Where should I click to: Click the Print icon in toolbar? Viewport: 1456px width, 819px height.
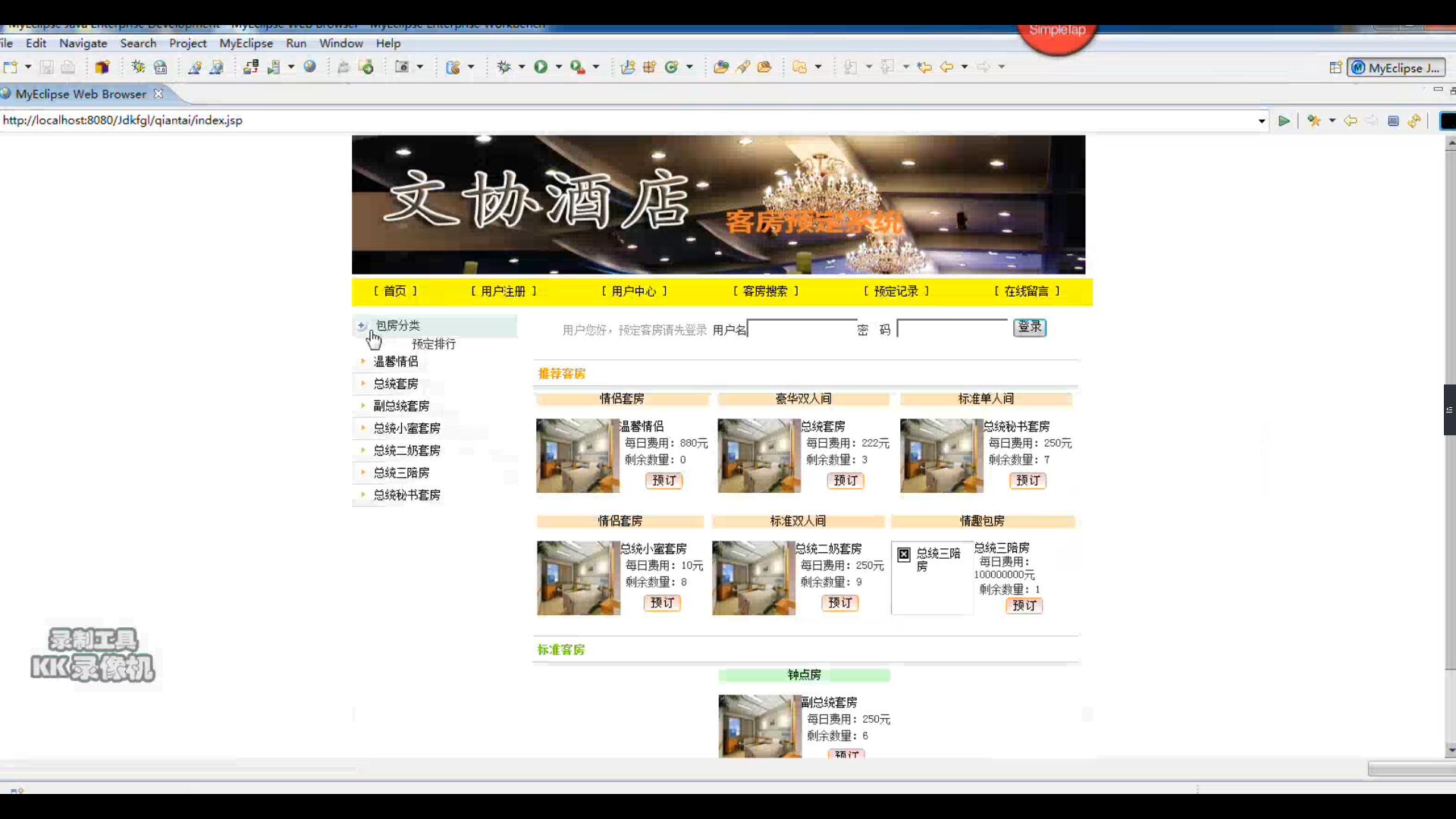click(x=68, y=67)
